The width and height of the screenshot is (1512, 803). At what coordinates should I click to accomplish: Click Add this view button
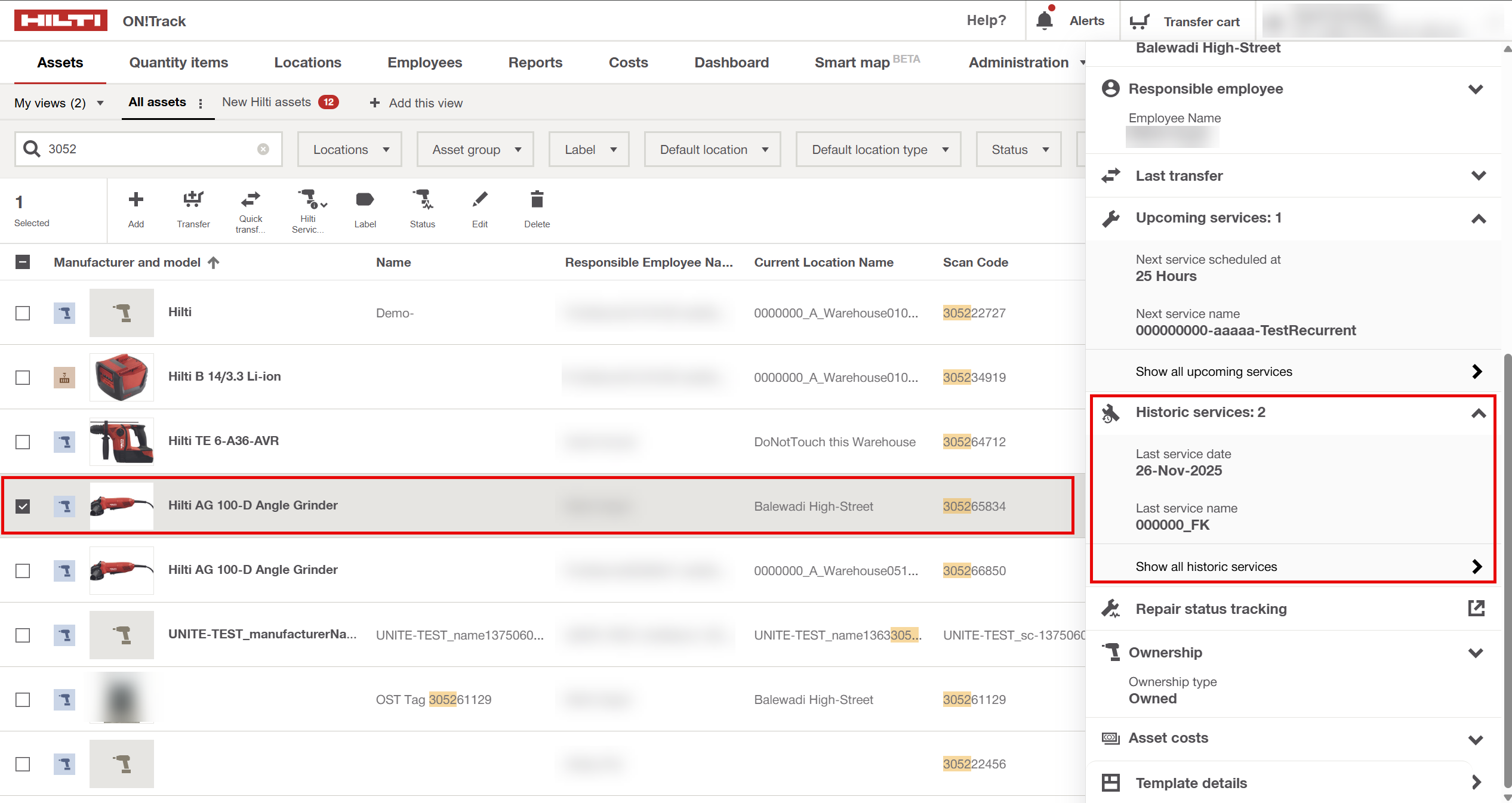tap(417, 103)
